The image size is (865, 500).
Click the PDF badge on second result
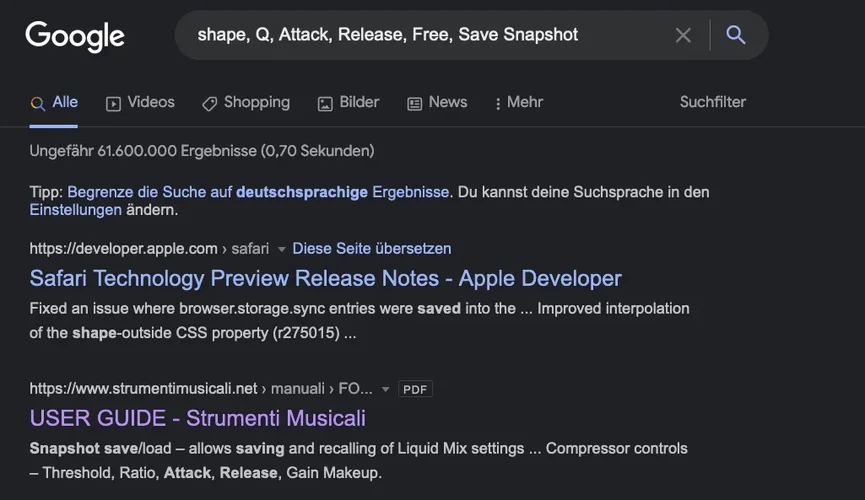(415, 389)
